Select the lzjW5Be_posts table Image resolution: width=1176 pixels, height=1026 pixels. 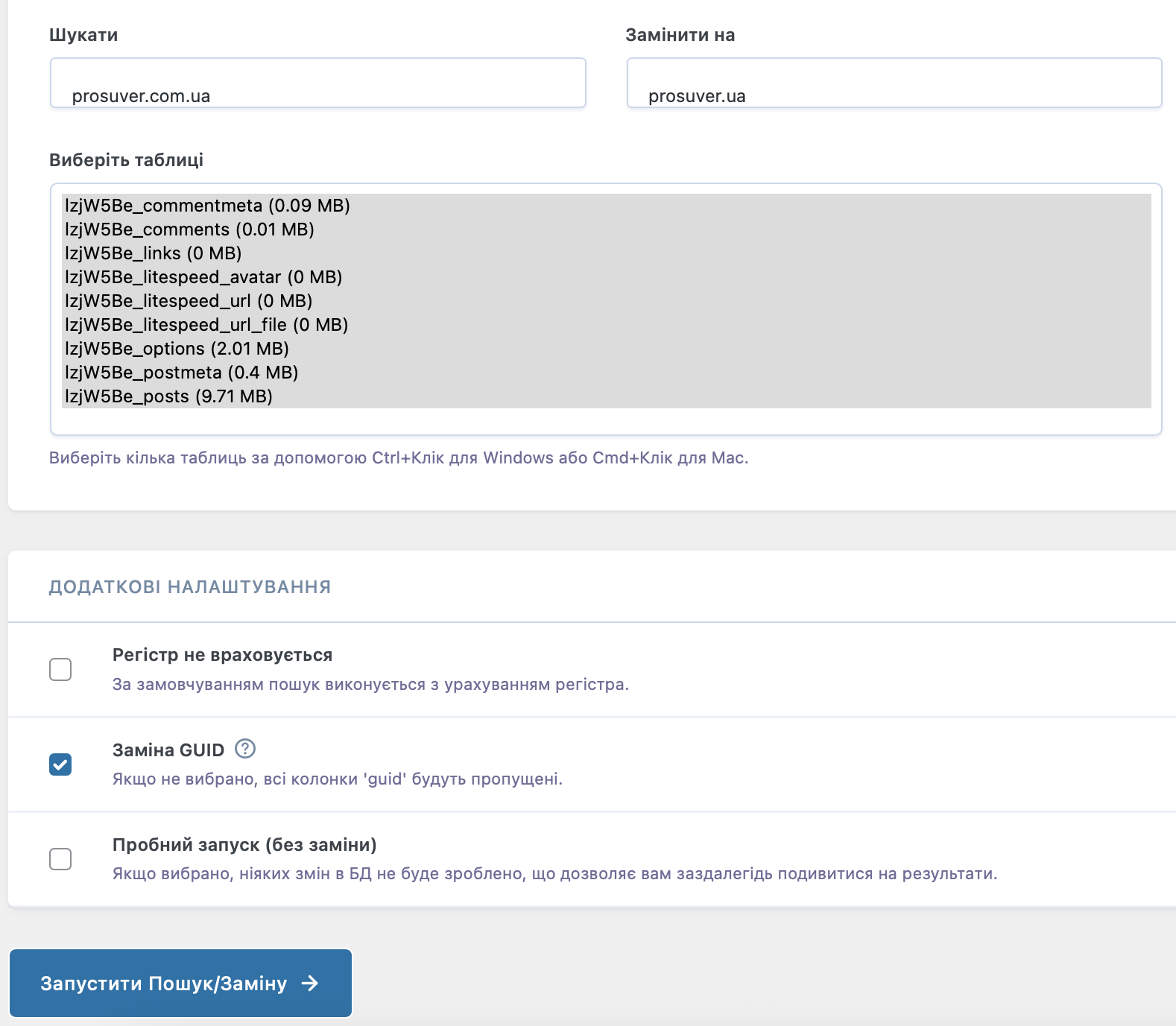pyautogui.click(x=168, y=396)
